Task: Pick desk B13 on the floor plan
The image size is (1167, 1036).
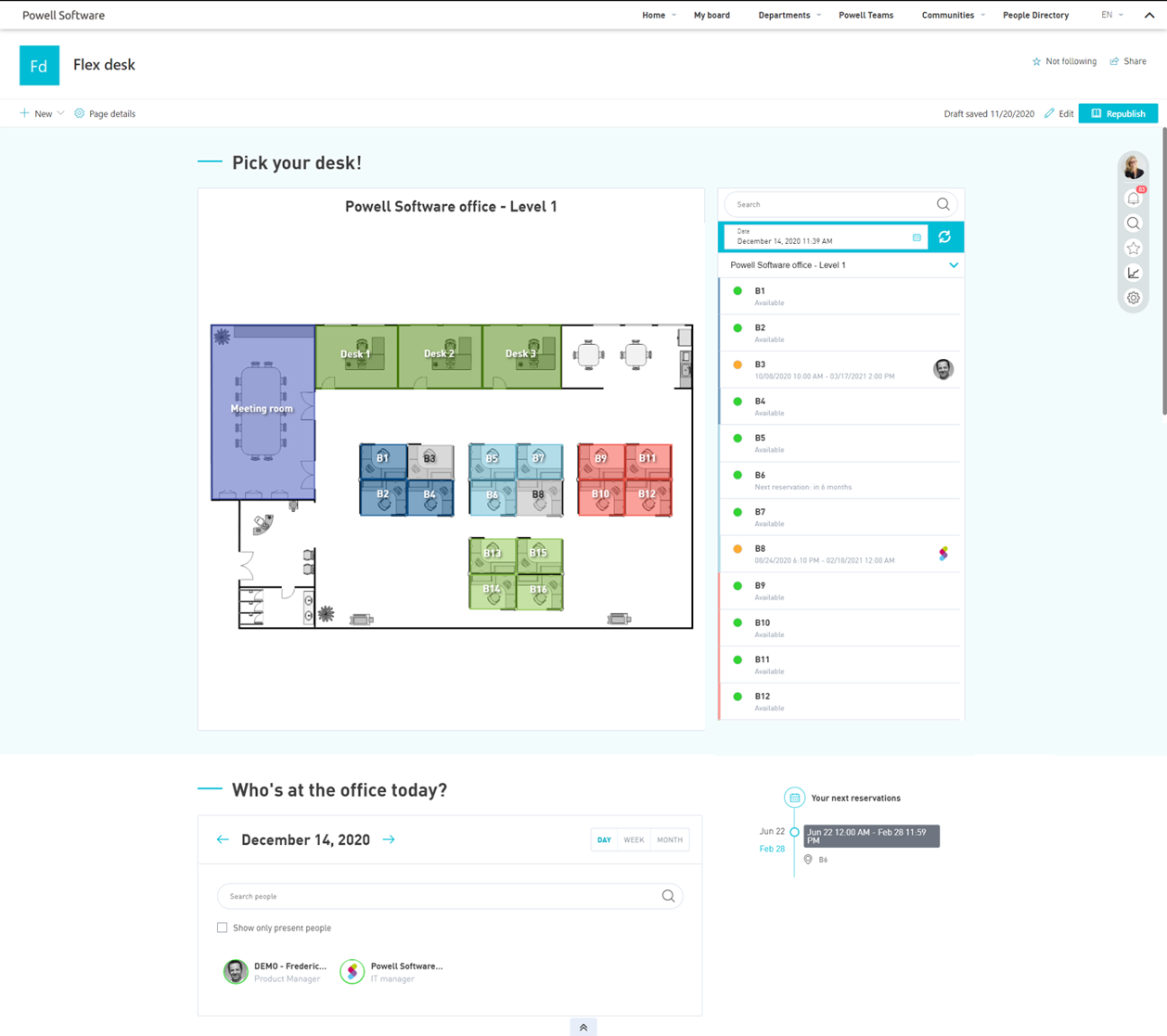Action: (x=493, y=556)
